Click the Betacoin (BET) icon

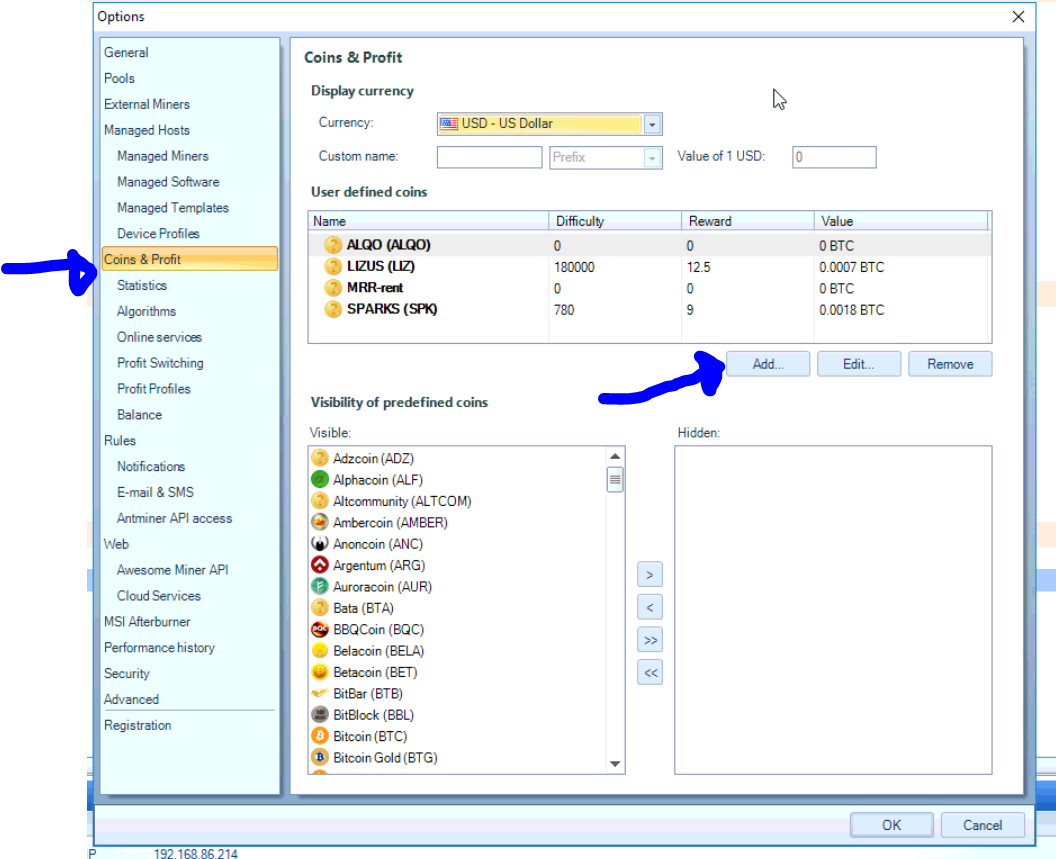pos(320,672)
